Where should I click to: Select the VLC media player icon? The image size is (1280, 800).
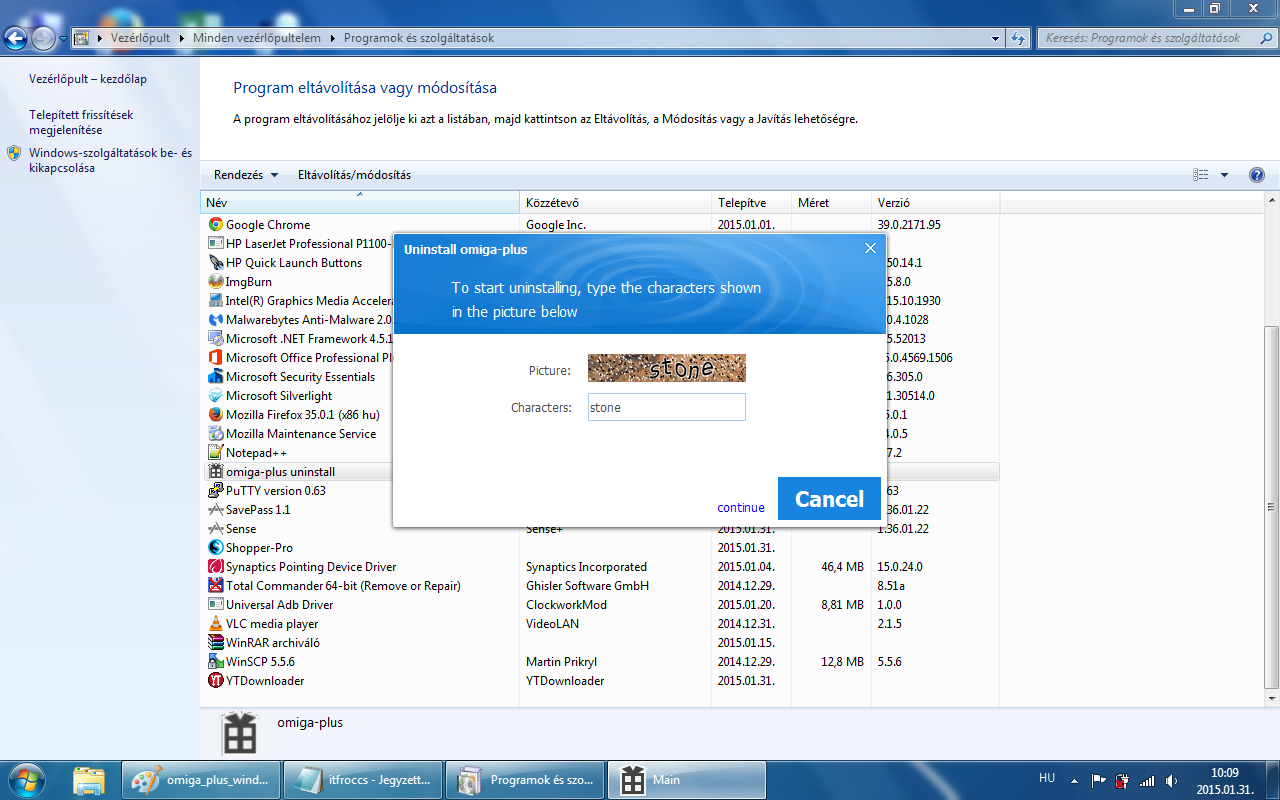click(215, 624)
